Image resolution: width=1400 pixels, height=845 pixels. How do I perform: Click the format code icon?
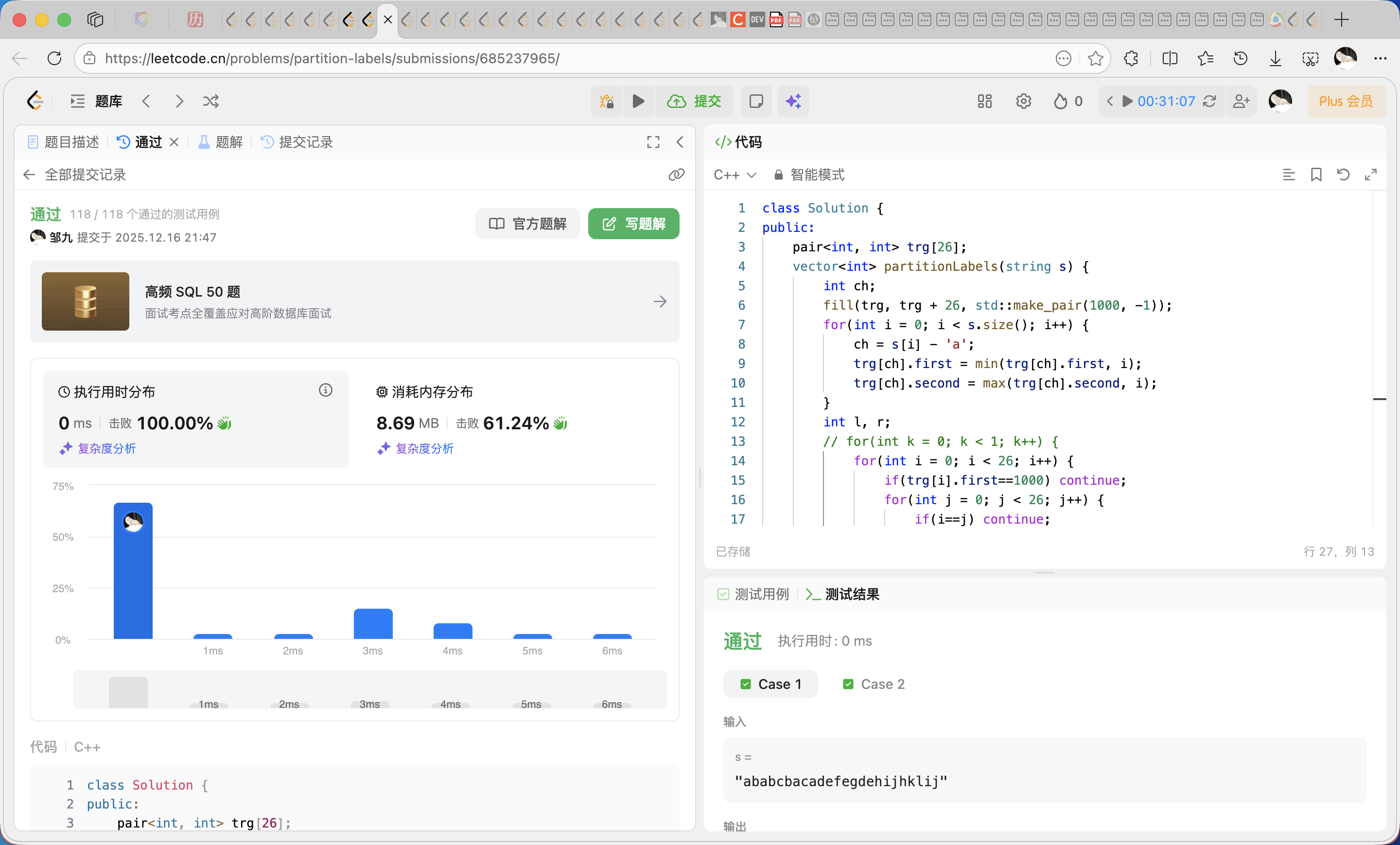point(1289,175)
